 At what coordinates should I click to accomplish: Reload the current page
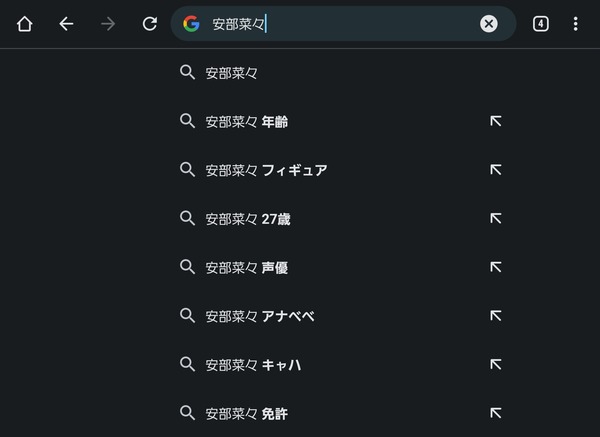[x=150, y=24]
